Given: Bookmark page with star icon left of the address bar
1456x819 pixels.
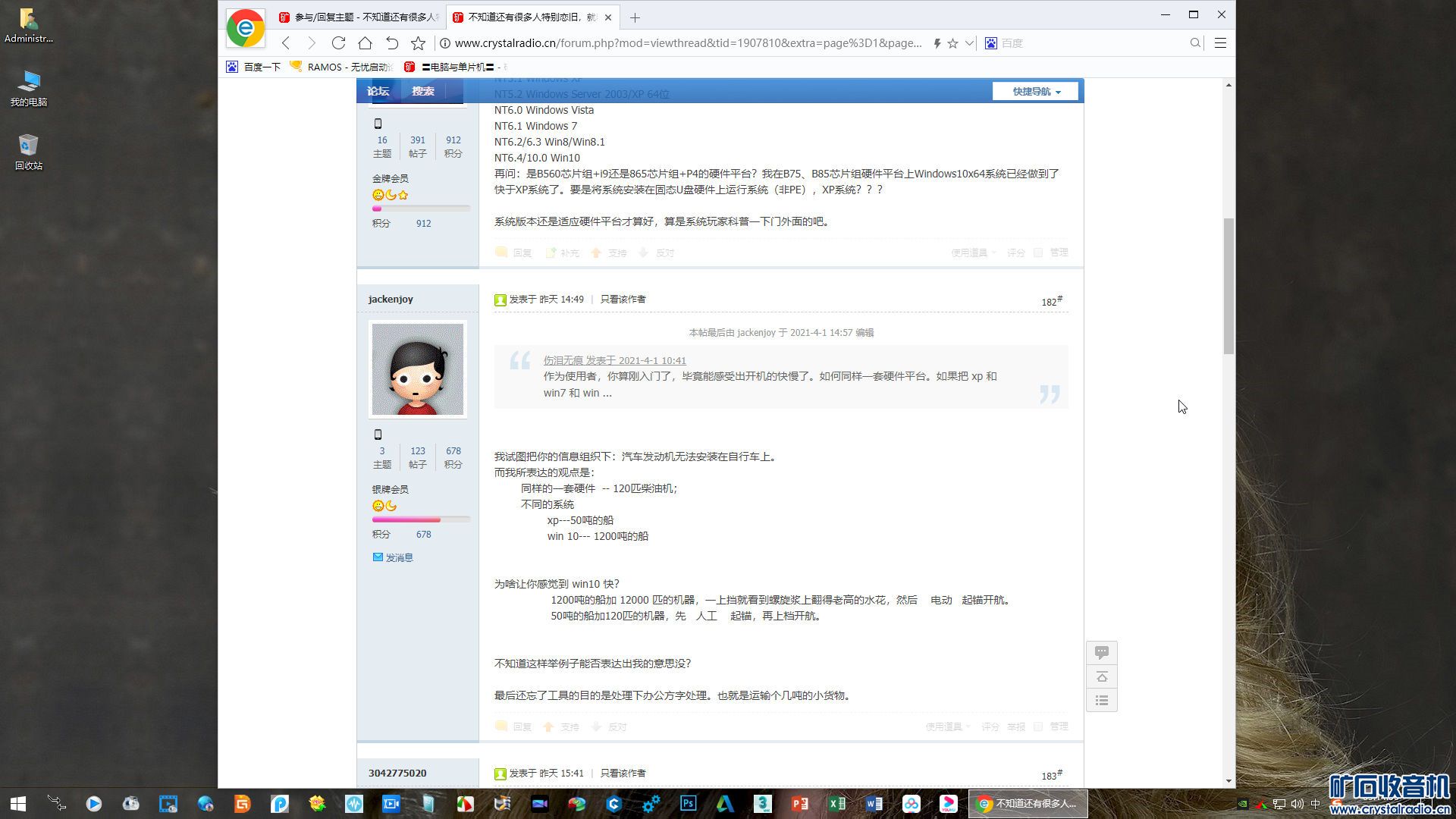Looking at the screenshot, I should click(x=418, y=43).
